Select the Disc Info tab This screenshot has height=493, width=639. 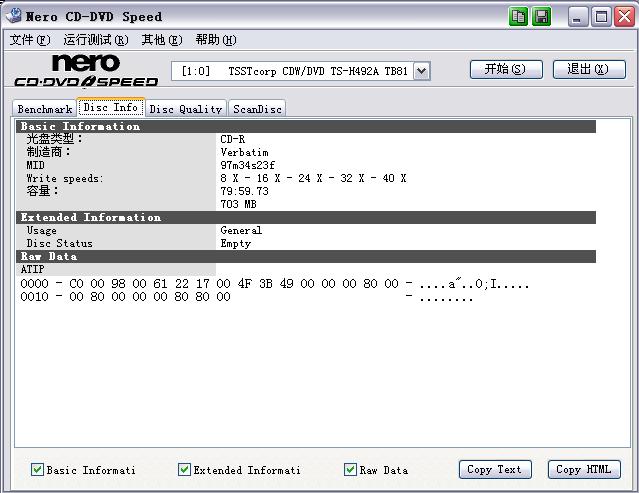point(110,107)
